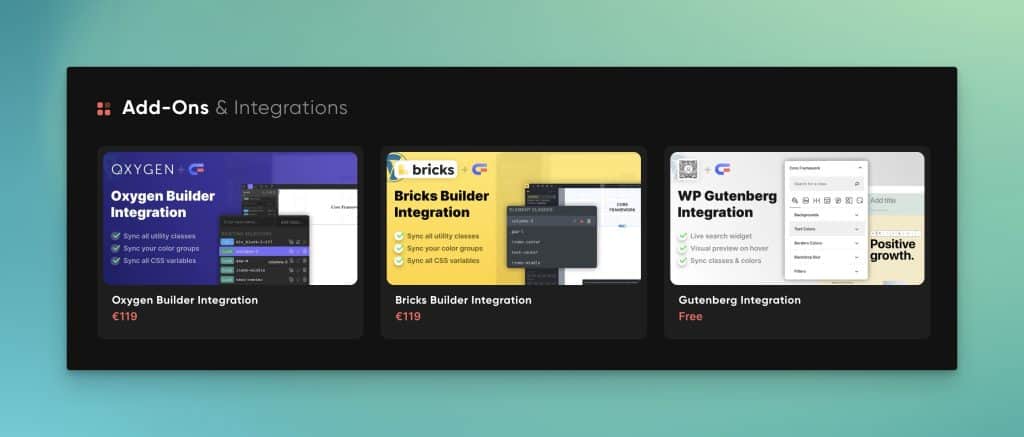Click 'Sync your color groups' in the Bricks card
The height and width of the screenshot is (437, 1024).
coord(445,248)
